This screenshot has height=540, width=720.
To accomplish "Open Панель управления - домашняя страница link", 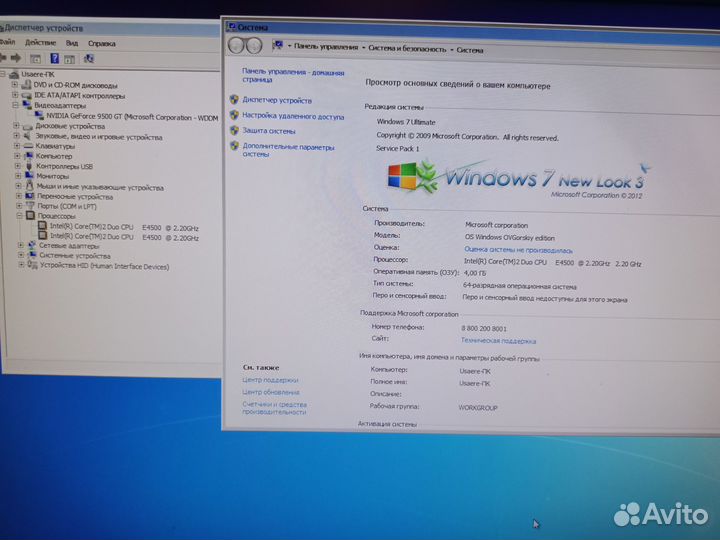I will (x=293, y=76).
